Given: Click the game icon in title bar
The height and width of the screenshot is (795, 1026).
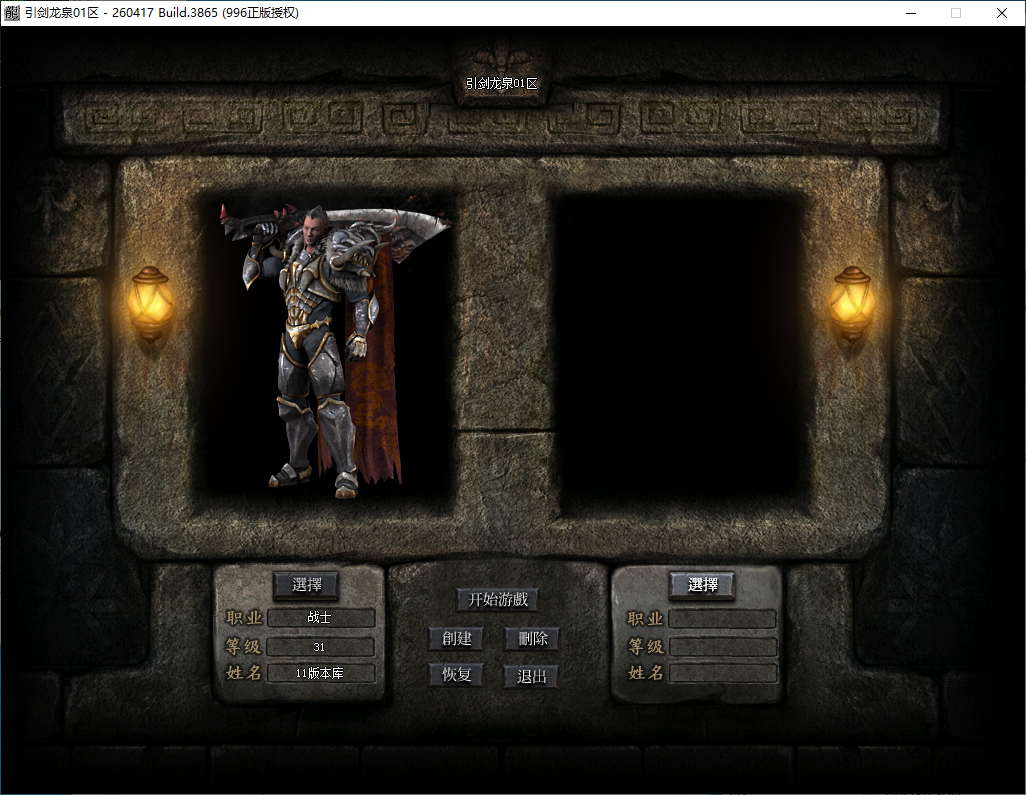Looking at the screenshot, I should pos(12,13).
